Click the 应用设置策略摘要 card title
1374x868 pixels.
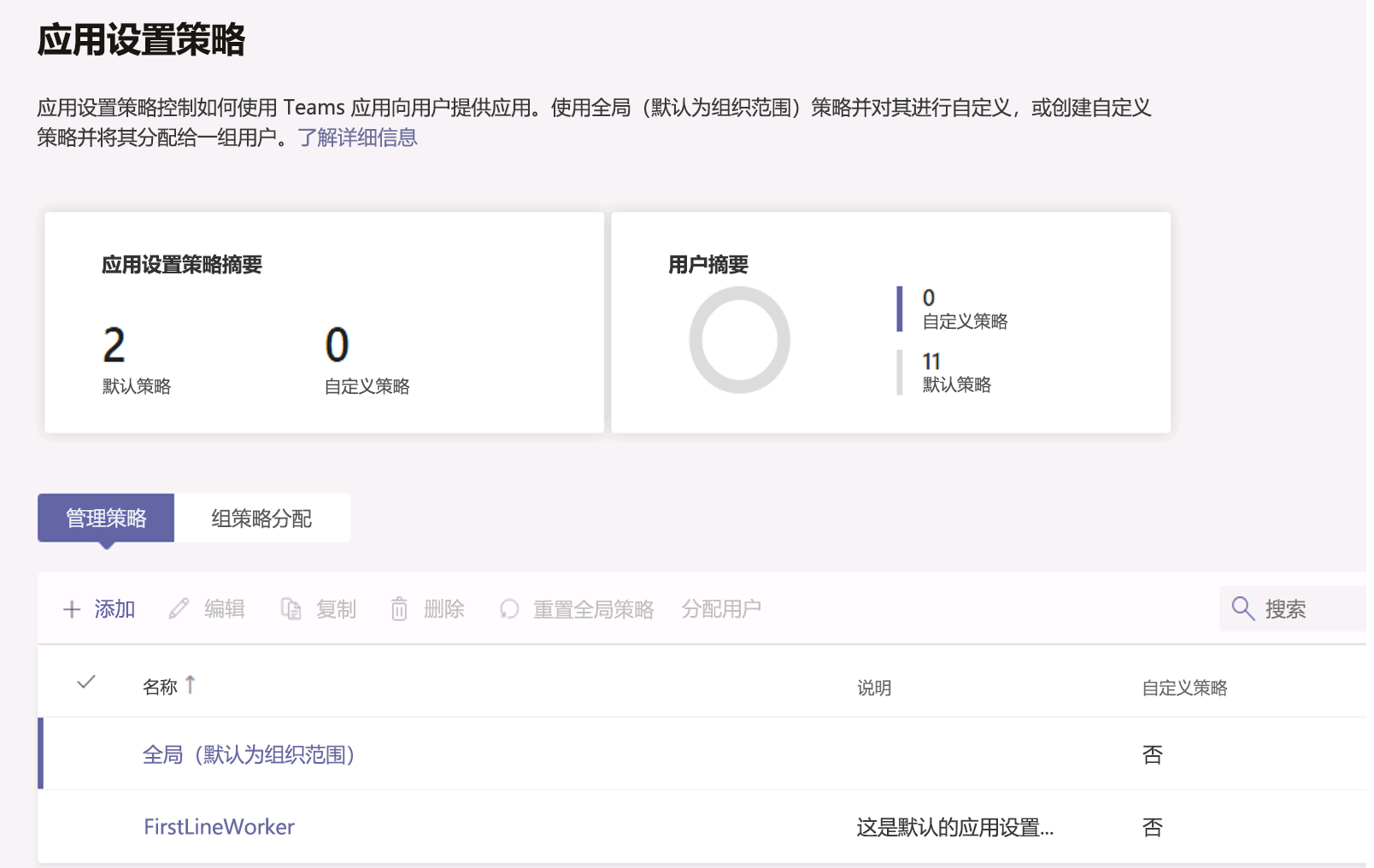(182, 265)
